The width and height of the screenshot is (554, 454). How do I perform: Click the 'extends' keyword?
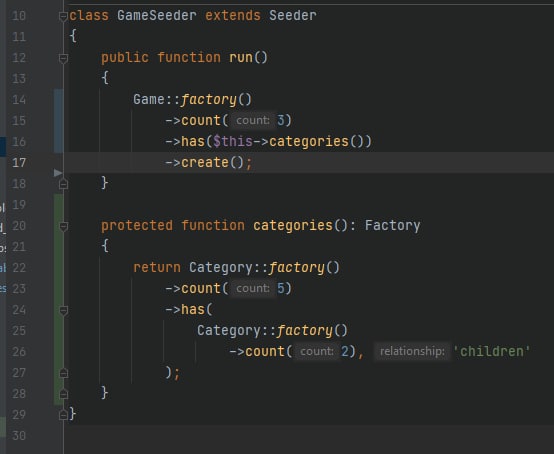pyautogui.click(x=233, y=16)
